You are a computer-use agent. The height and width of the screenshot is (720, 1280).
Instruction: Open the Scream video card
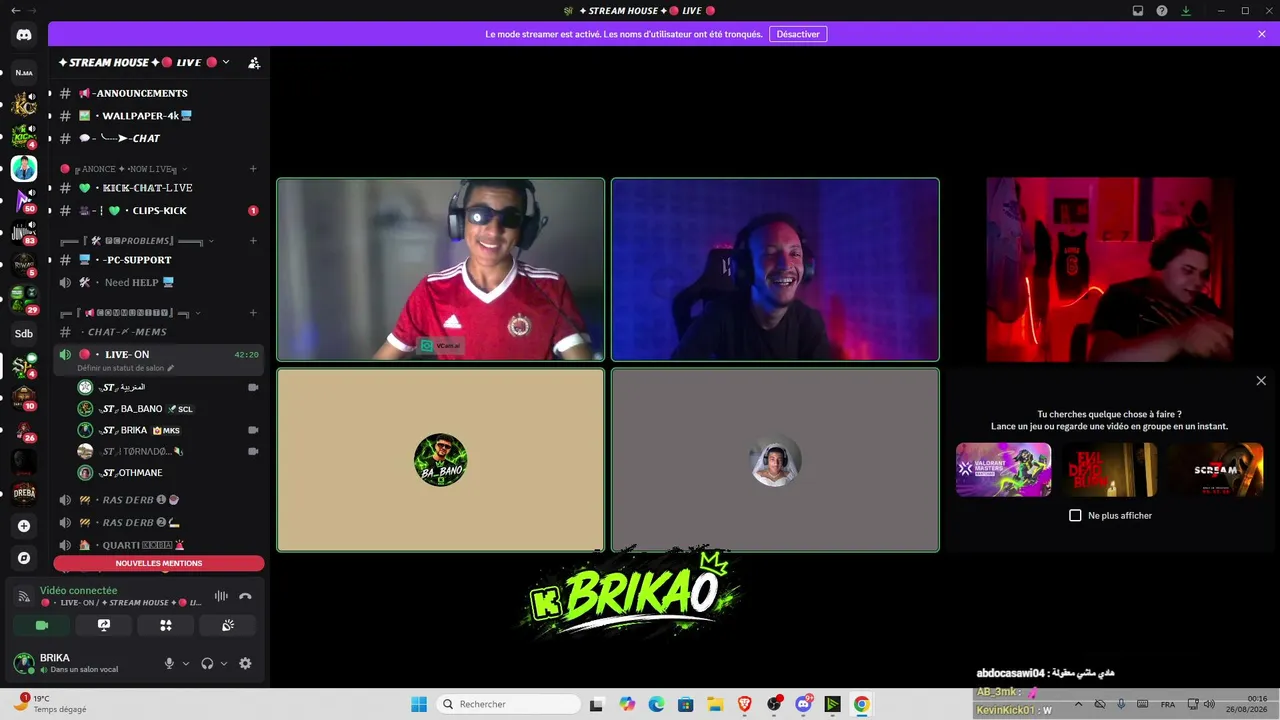(1215, 470)
